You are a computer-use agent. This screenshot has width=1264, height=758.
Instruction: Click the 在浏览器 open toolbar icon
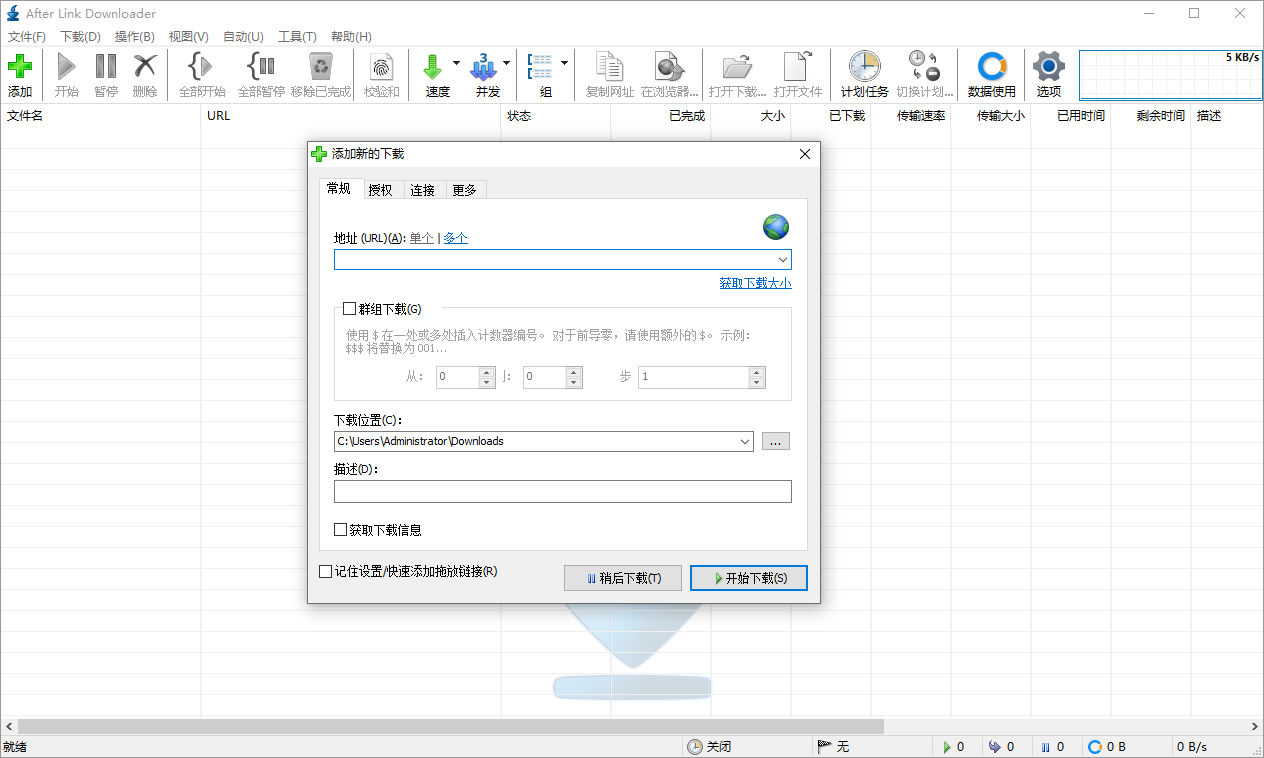point(669,67)
